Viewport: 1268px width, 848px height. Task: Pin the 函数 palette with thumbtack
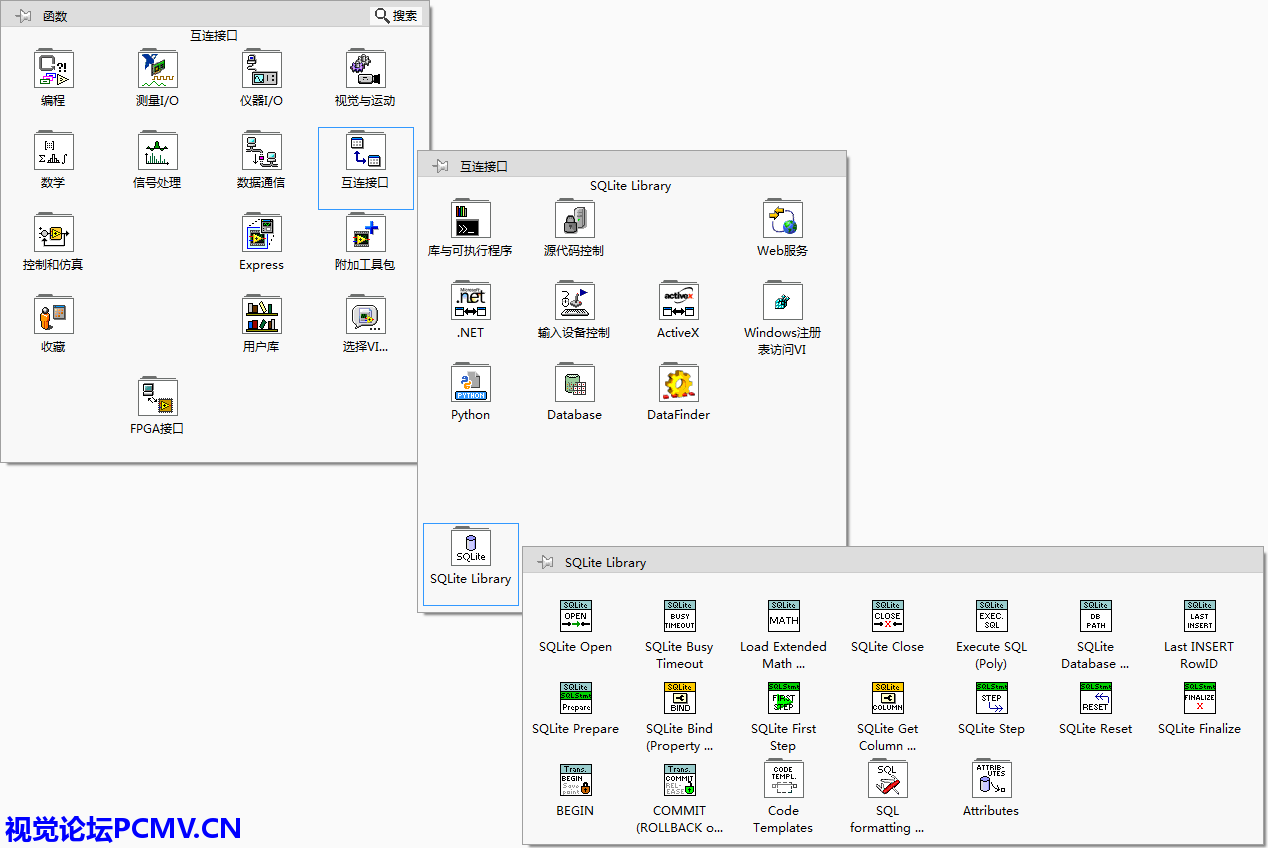point(23,16)
